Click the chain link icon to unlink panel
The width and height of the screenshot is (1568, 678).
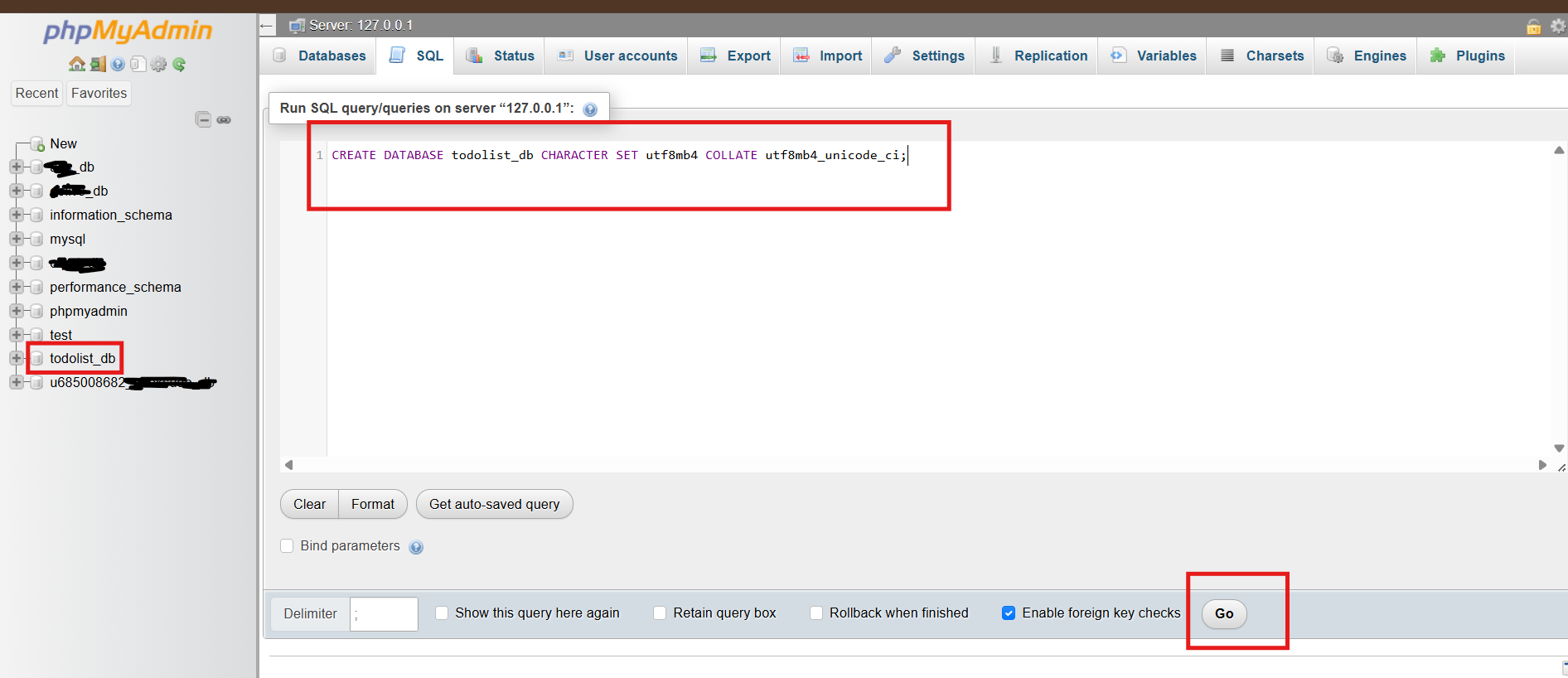pyautogui.click(x=224, y=120)
